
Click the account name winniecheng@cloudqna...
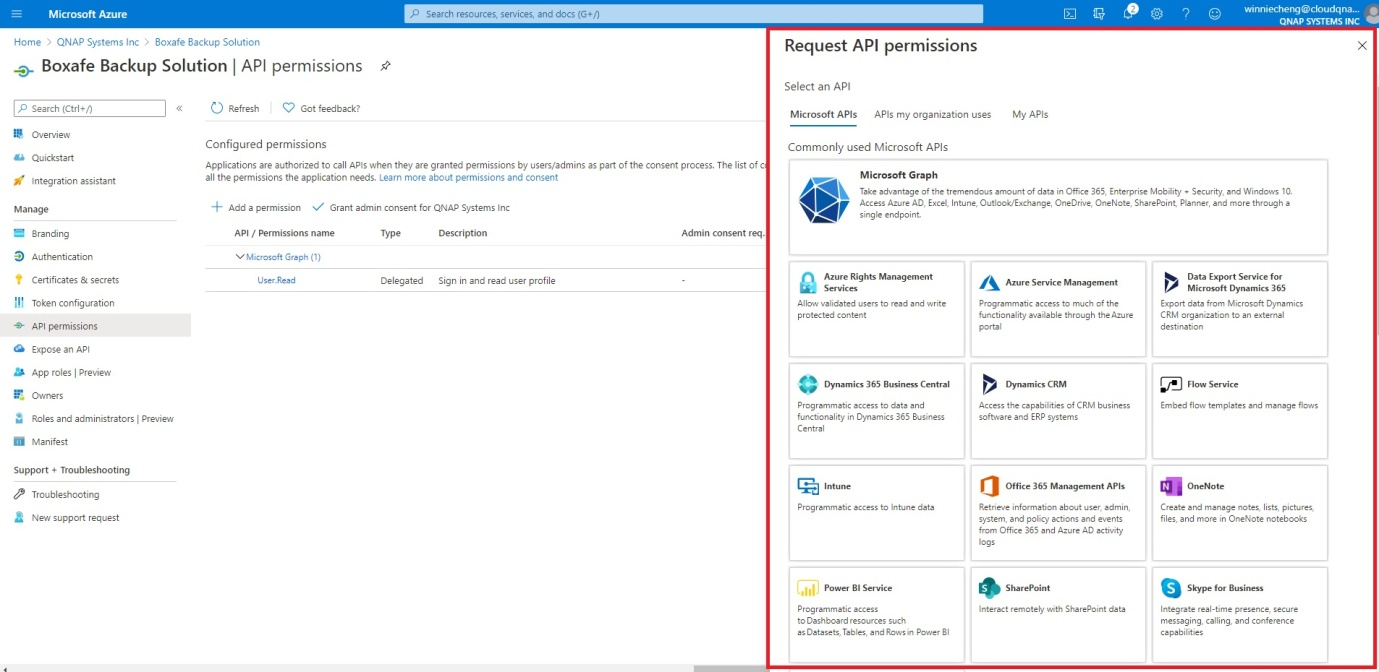(x=1302, y=8)
